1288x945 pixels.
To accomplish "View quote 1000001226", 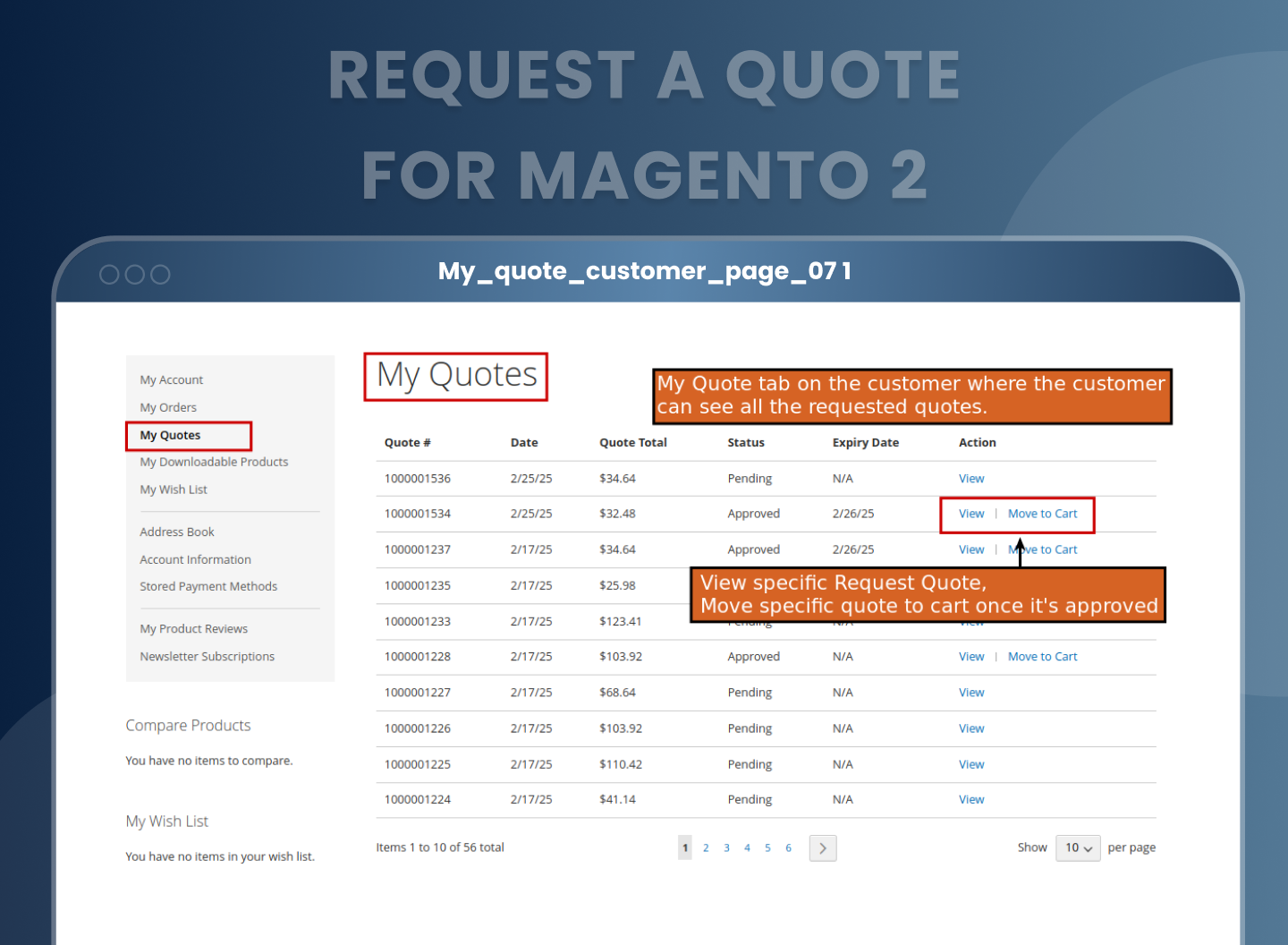I will pos(970,728).
